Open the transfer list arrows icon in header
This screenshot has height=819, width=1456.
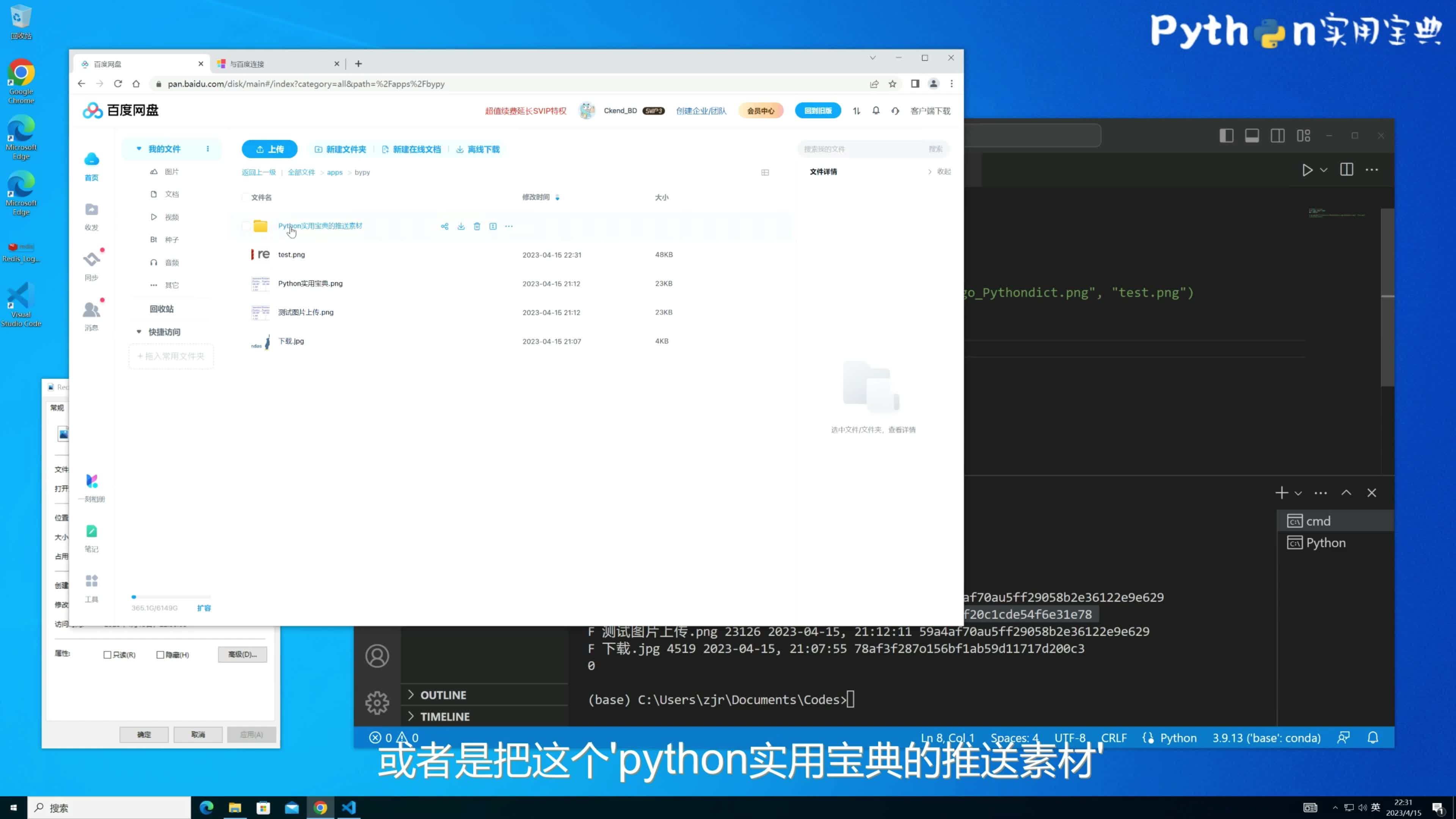(857, 111)
